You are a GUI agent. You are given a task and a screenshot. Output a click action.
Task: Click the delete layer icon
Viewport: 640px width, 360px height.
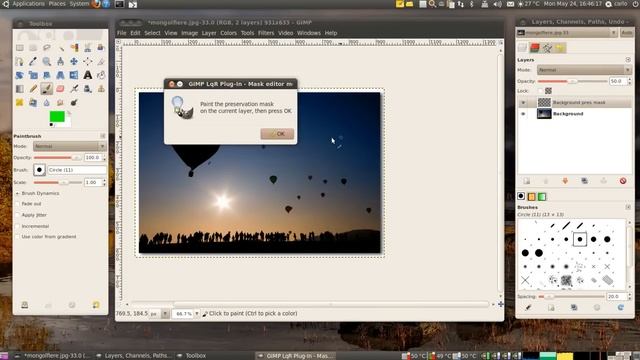[623, 181]
